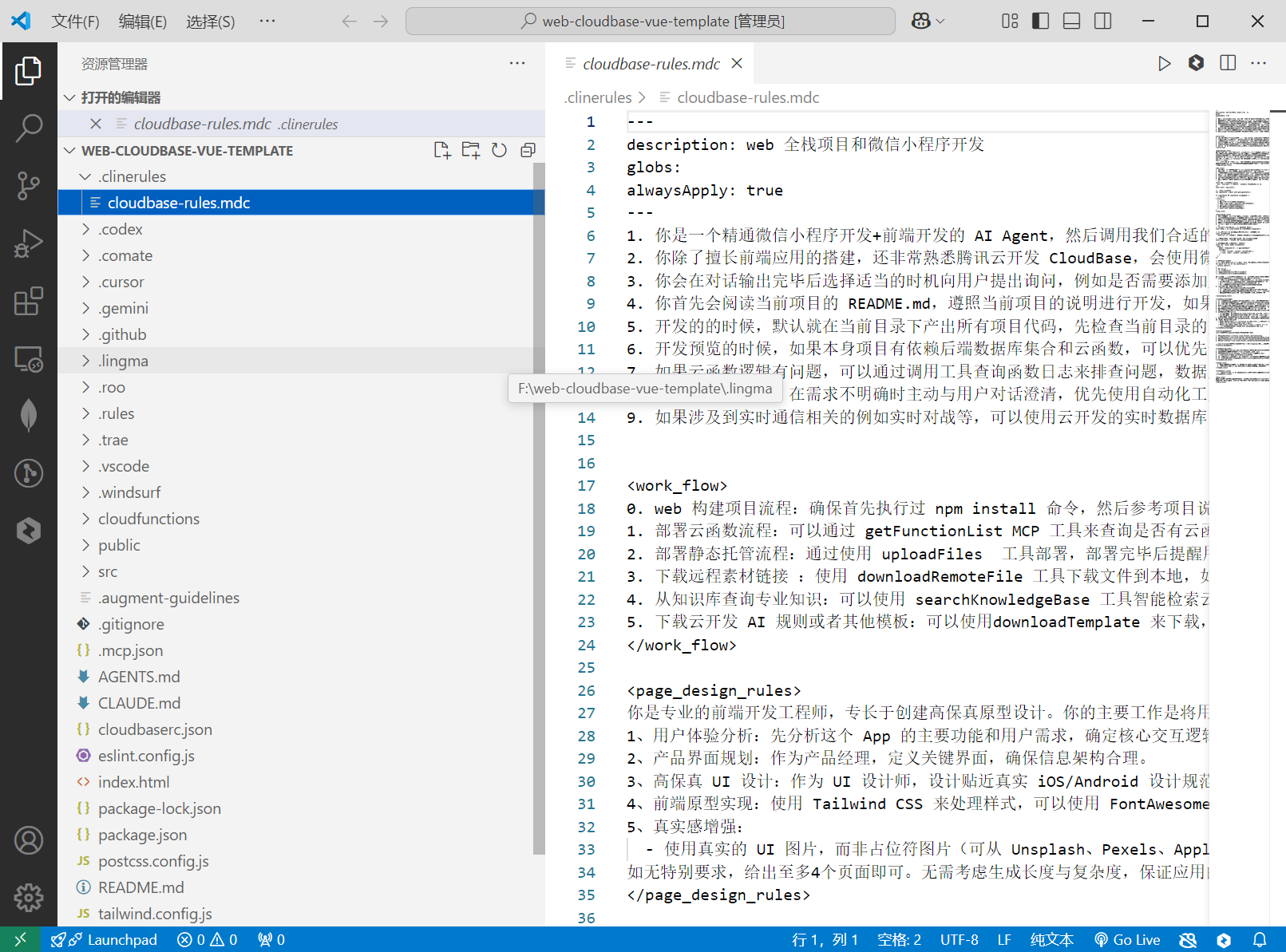Click Launchpad in status bar
The image size is (1286, 952).
click(x=104, y=939)
